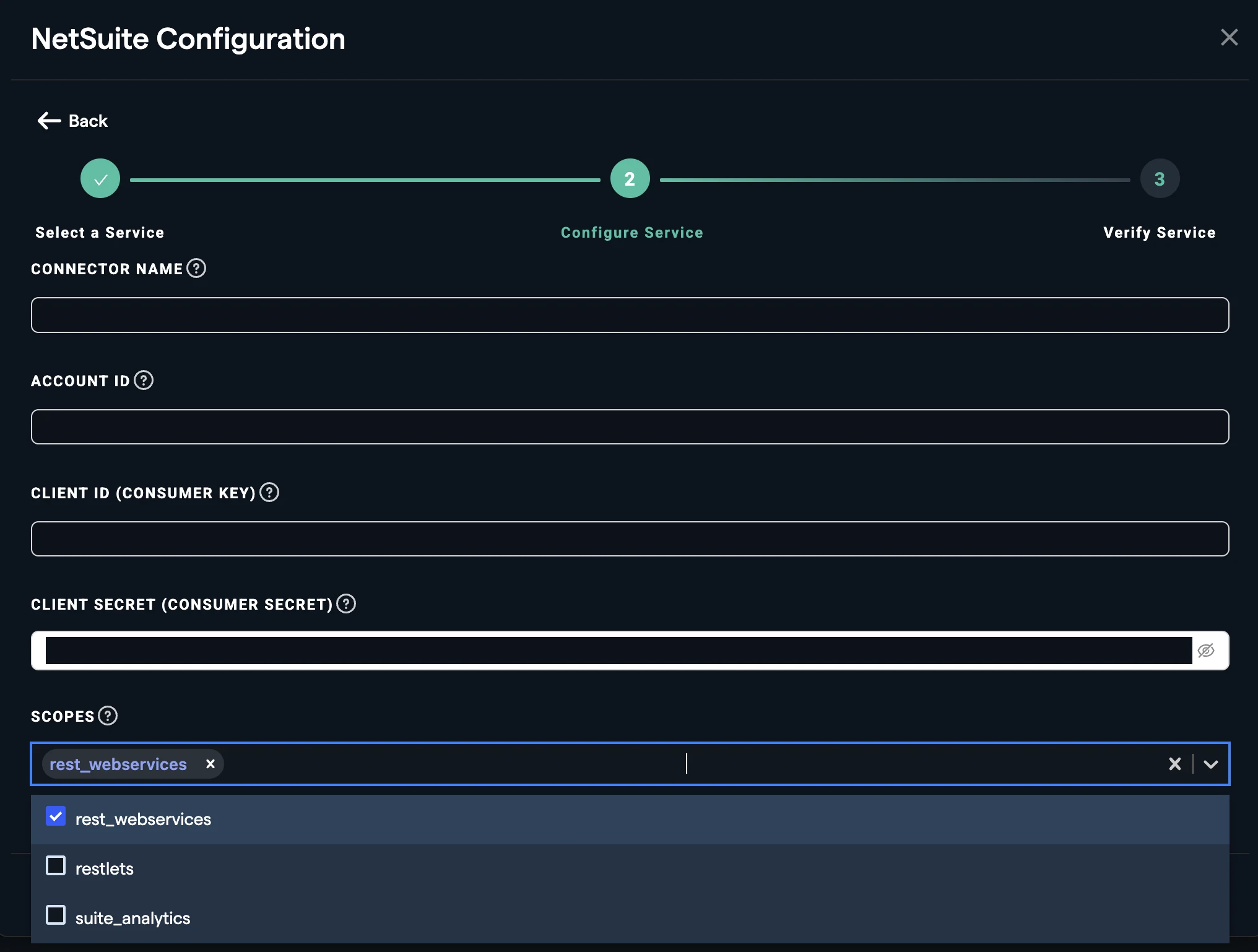Open the Scopes help tooltip icon
The height and width of the screenshot is (952, 1258).
[x=108, y=716]
